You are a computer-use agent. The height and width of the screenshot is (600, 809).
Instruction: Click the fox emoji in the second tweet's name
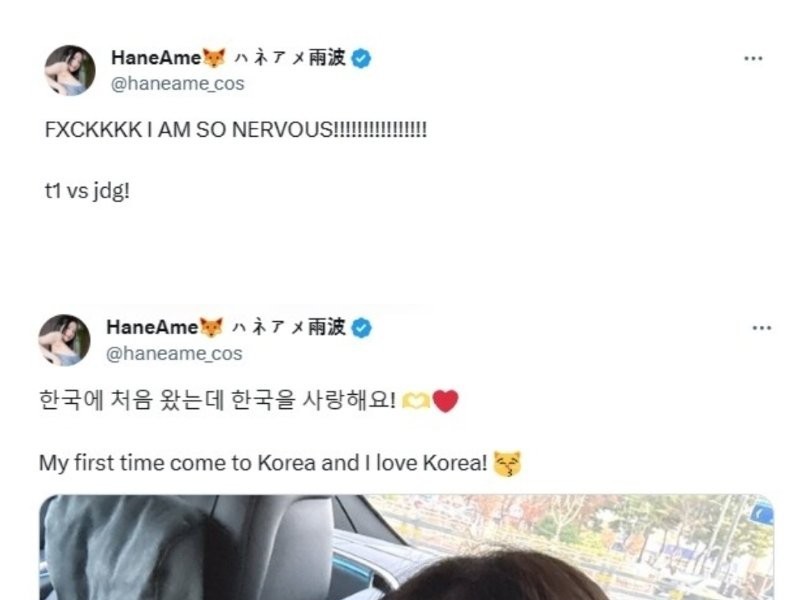click(212, 327)
